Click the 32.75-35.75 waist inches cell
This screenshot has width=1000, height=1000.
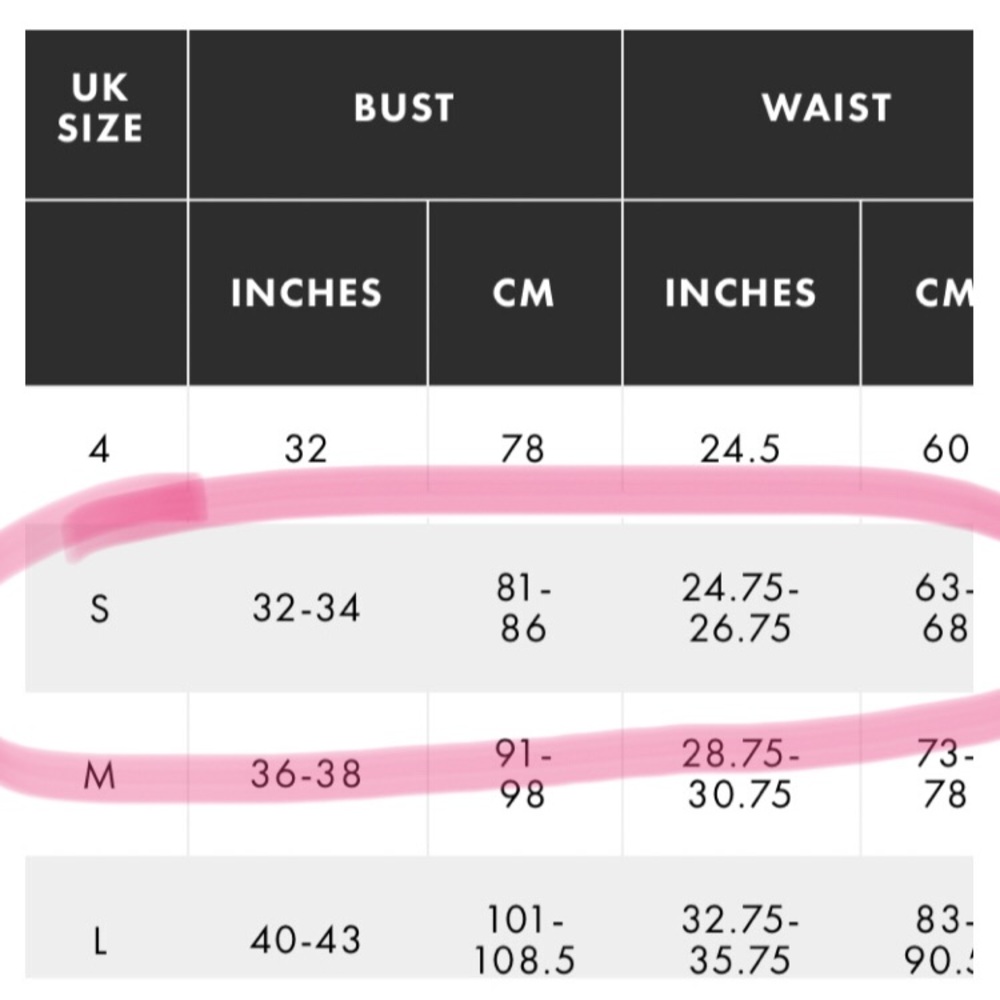(x=740, y=941)
